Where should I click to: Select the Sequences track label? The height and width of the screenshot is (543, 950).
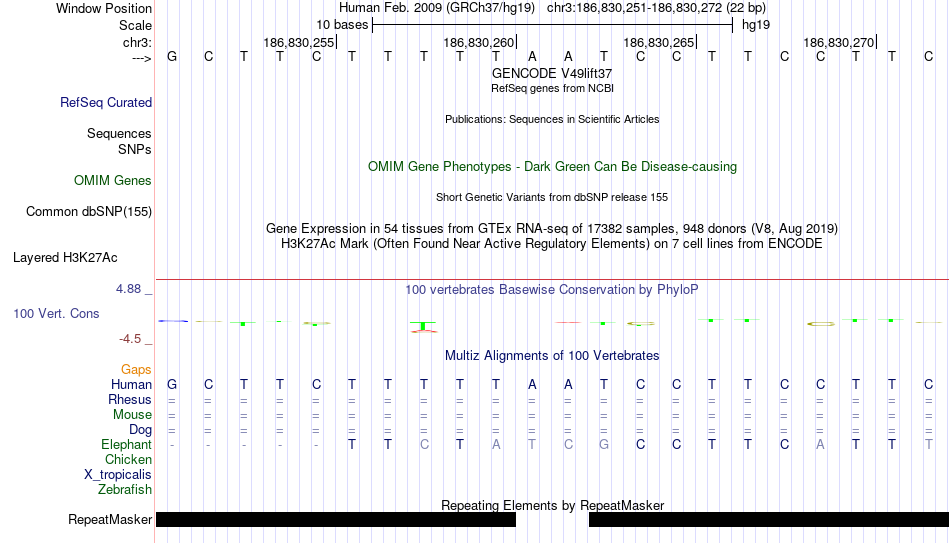[119, 133]
